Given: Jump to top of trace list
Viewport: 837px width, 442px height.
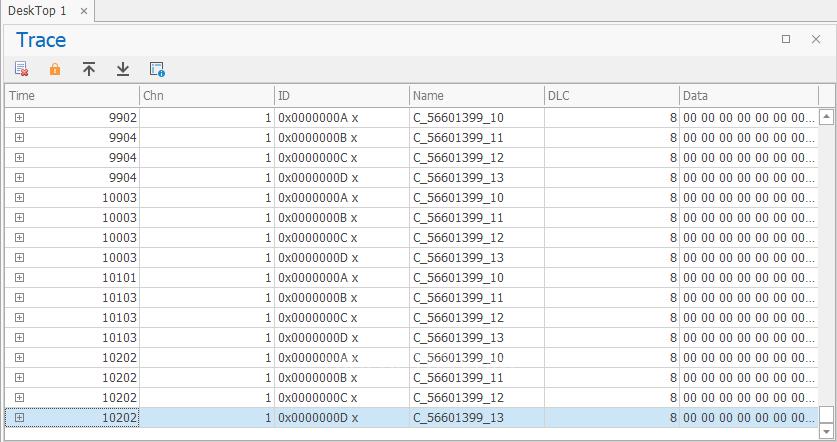Looking at the screenshot, I should coord(89,69).
